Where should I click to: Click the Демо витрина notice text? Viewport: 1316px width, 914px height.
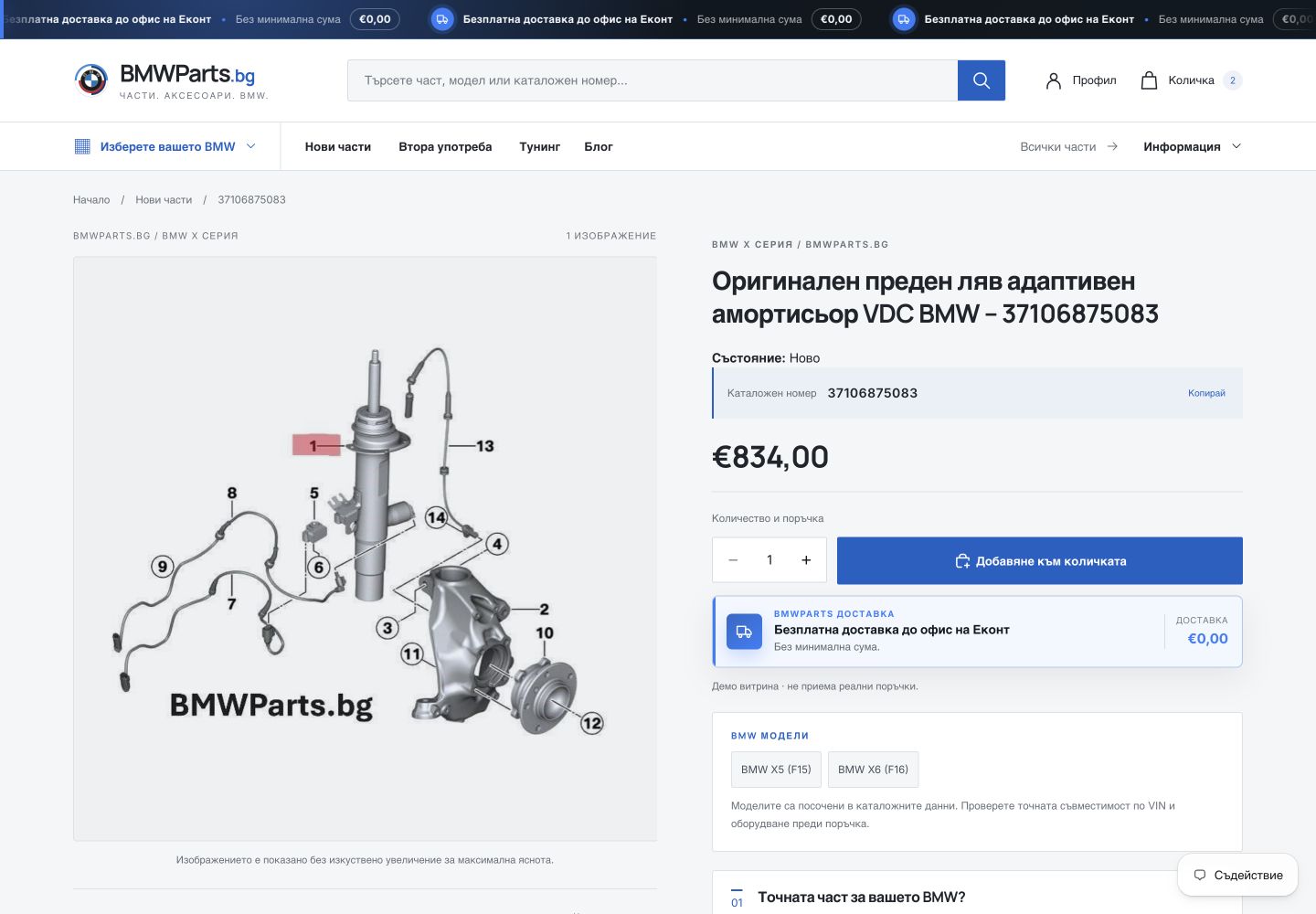pyautogui.click(x=815, y=686)
